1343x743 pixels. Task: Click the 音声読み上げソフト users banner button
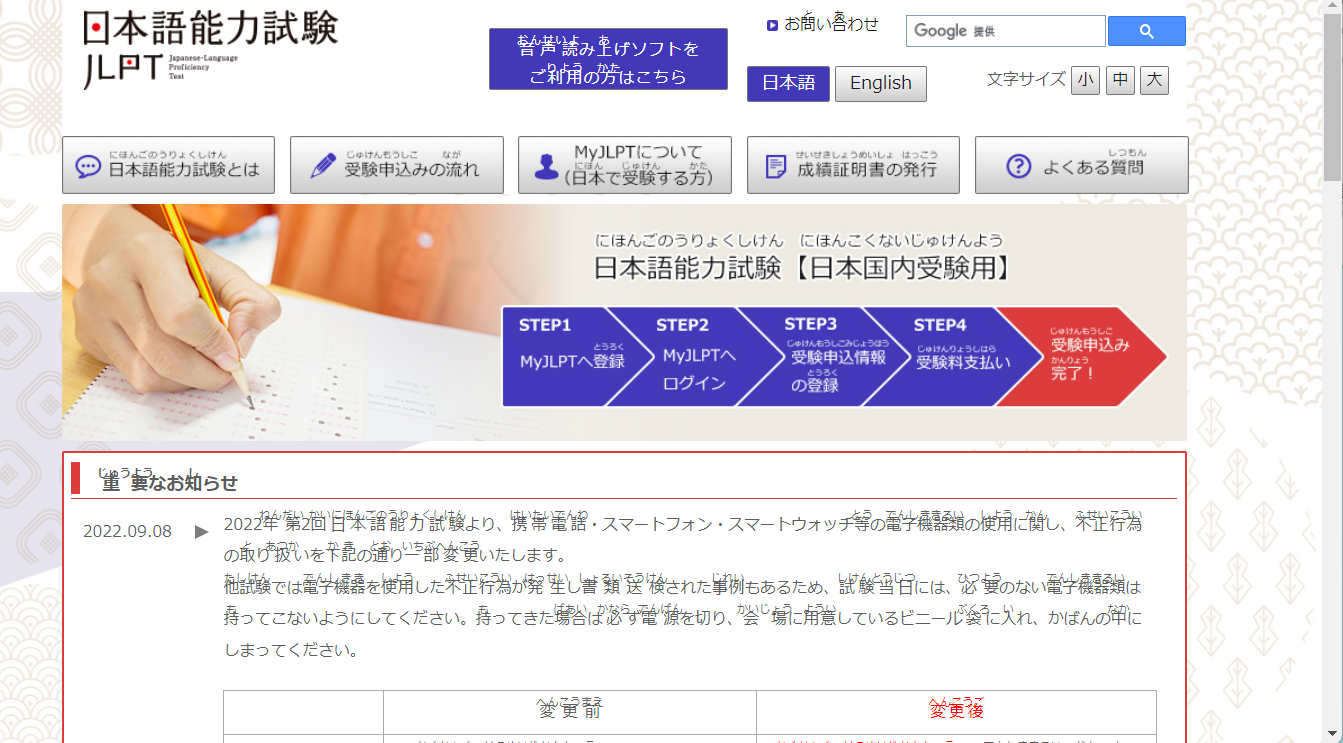coord(608,59)
